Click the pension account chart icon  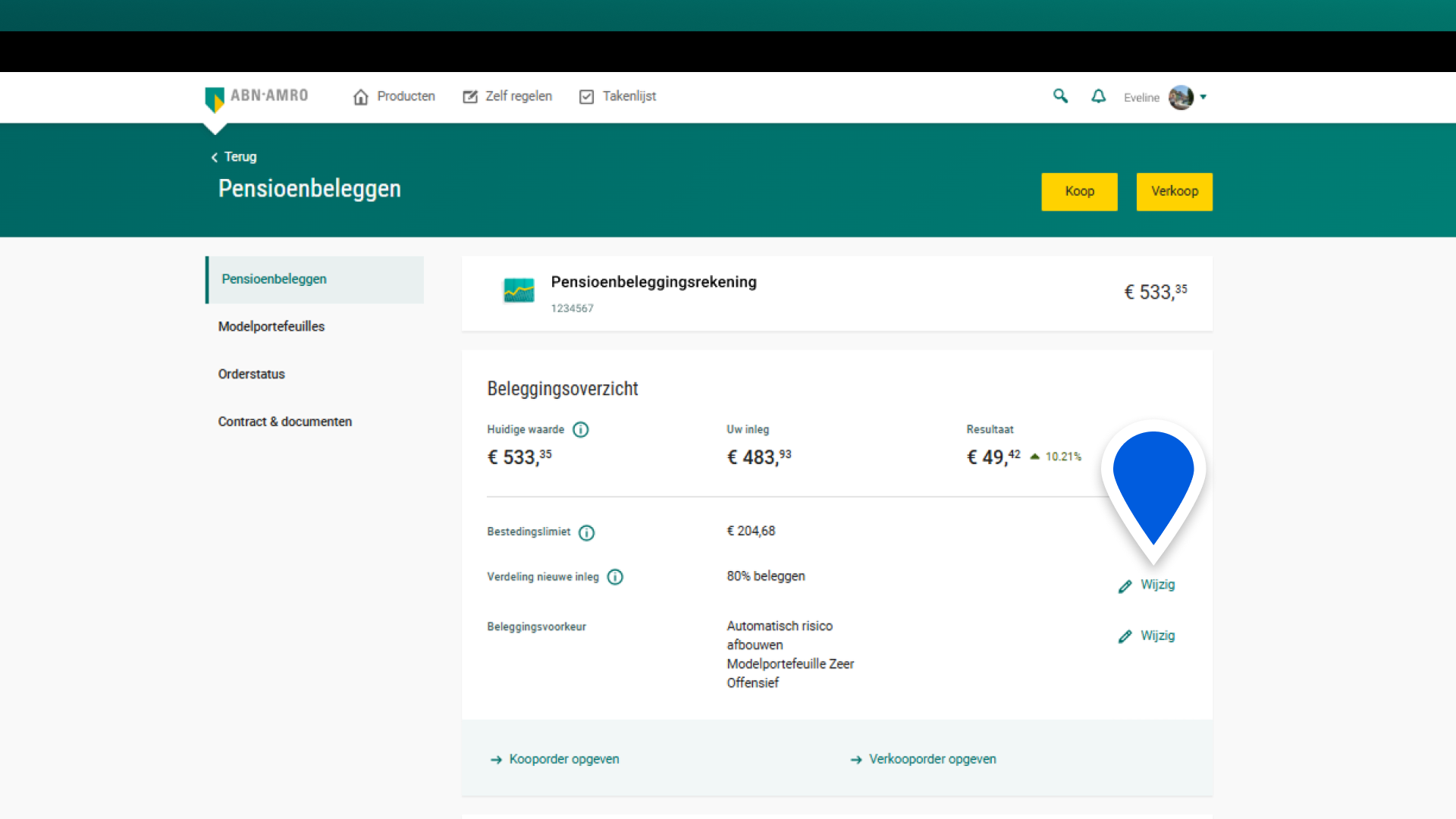pyautogui.click(x=519, y=290)
